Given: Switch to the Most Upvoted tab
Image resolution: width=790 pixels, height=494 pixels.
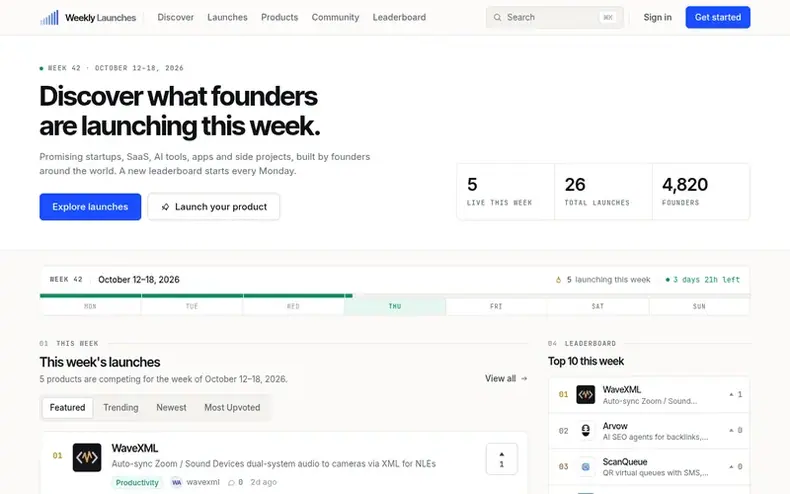Looking at the screenshot, I should point(232,407).
